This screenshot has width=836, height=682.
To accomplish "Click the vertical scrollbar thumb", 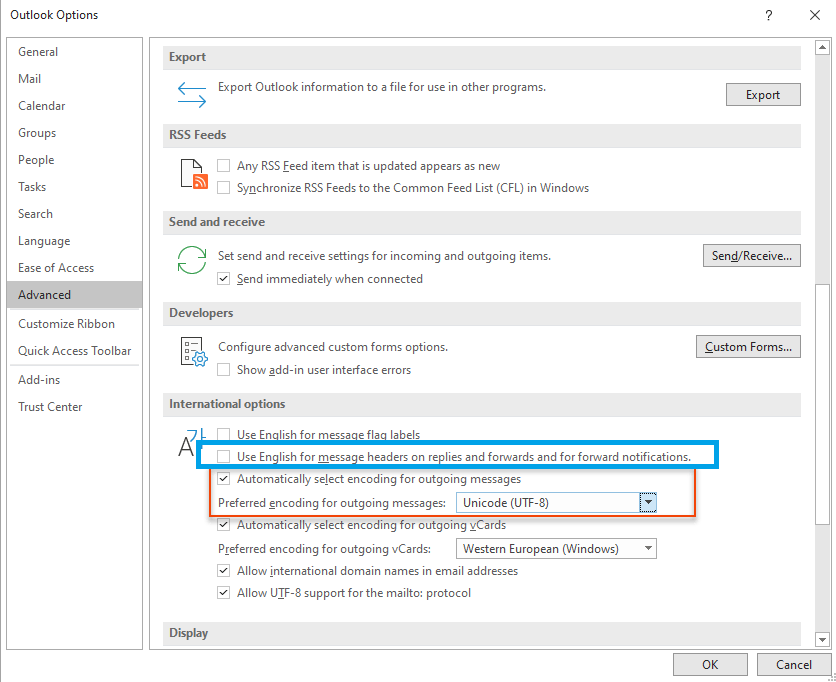I will tap(822, 404).
